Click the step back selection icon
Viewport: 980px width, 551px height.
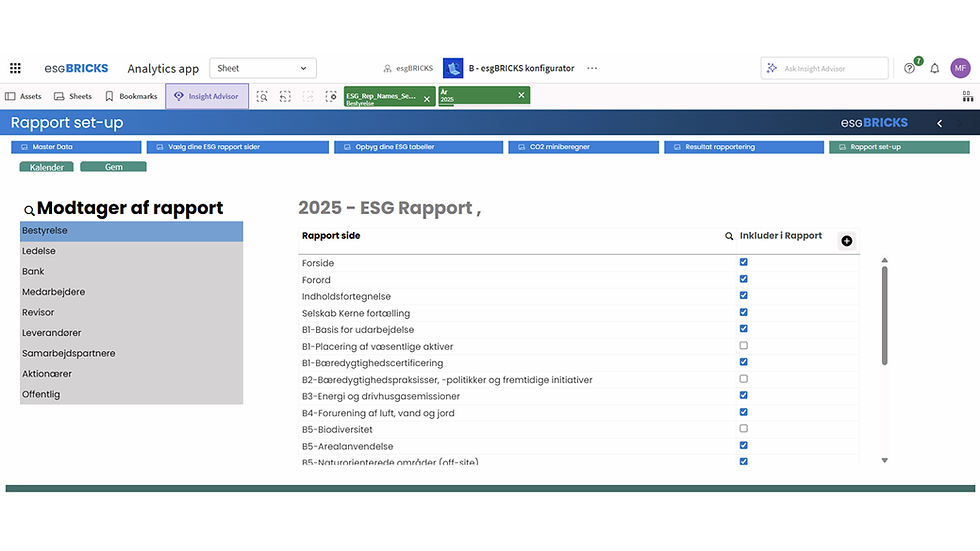point(285,96)
